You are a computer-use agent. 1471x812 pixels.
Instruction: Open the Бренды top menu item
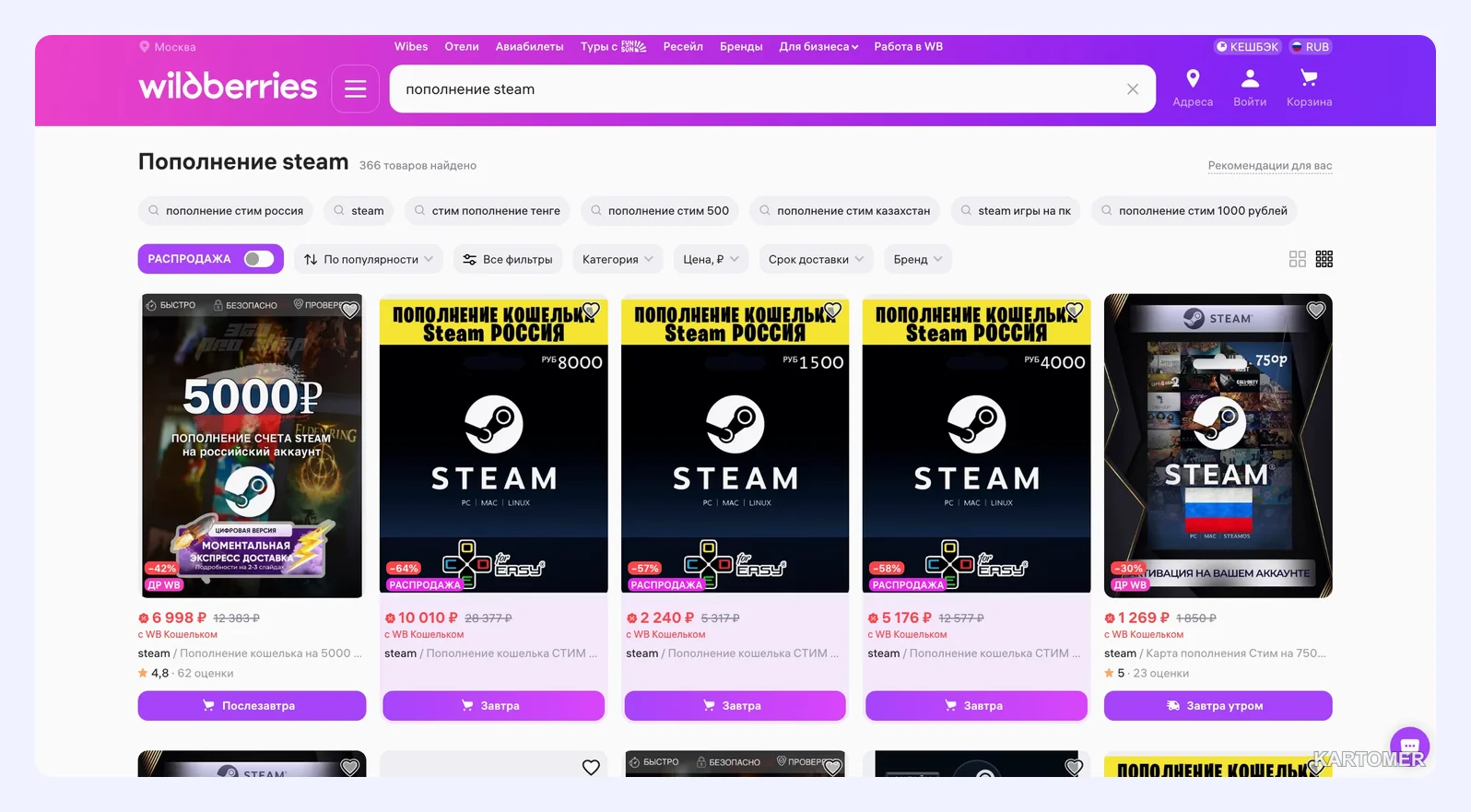click(741, 47)
